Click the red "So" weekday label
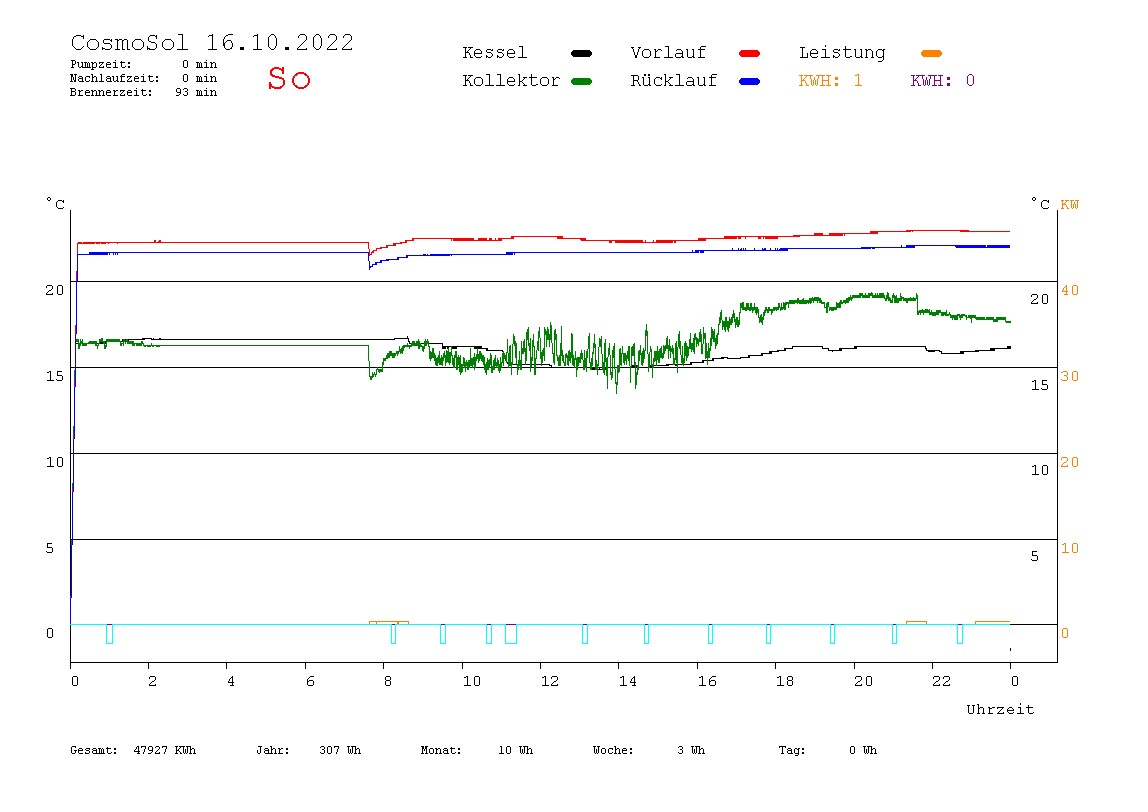The height and width of the screenshot is (812, 1148). pos(289,78)
